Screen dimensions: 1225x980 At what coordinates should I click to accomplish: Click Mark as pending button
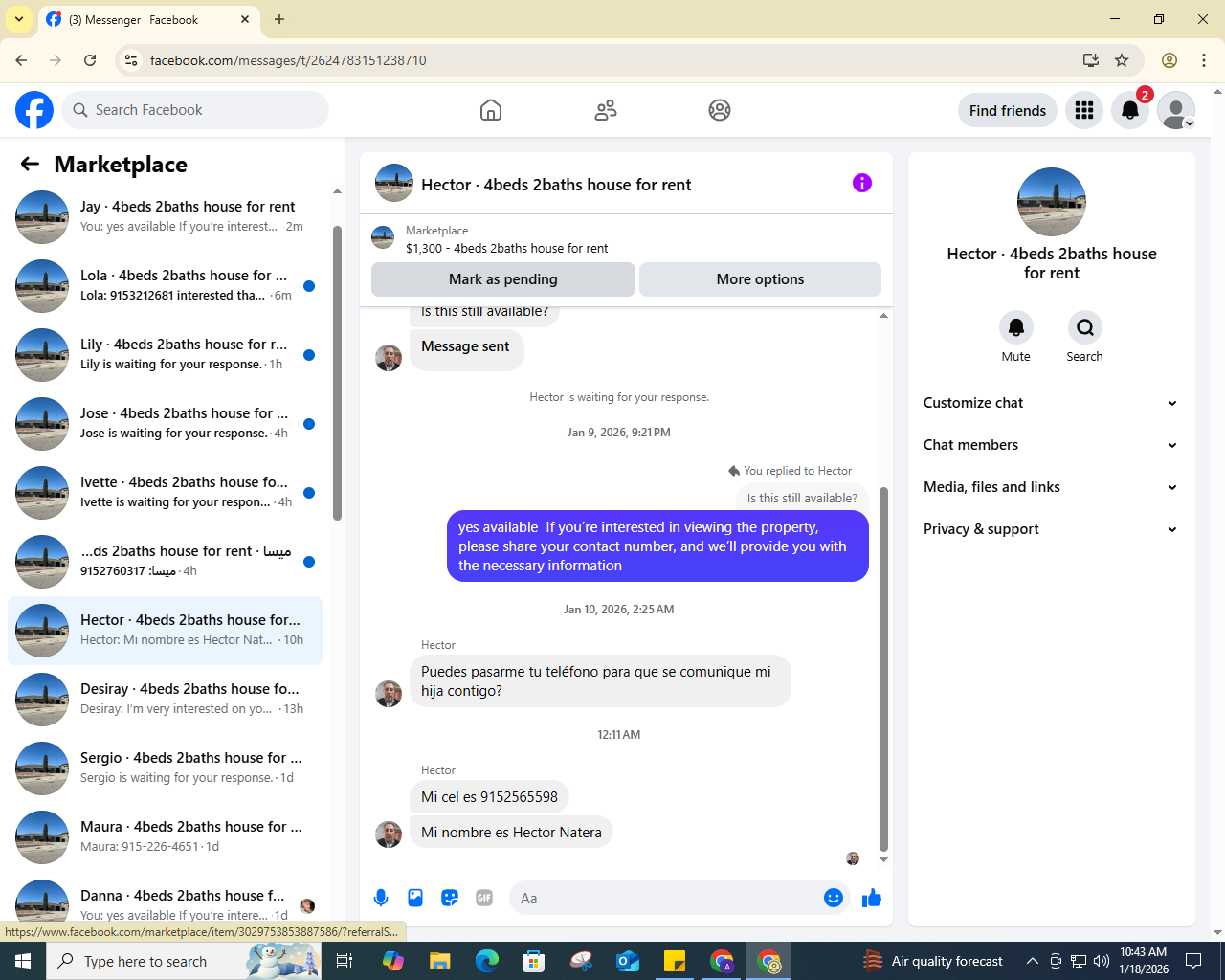click(x=503, y=279)
